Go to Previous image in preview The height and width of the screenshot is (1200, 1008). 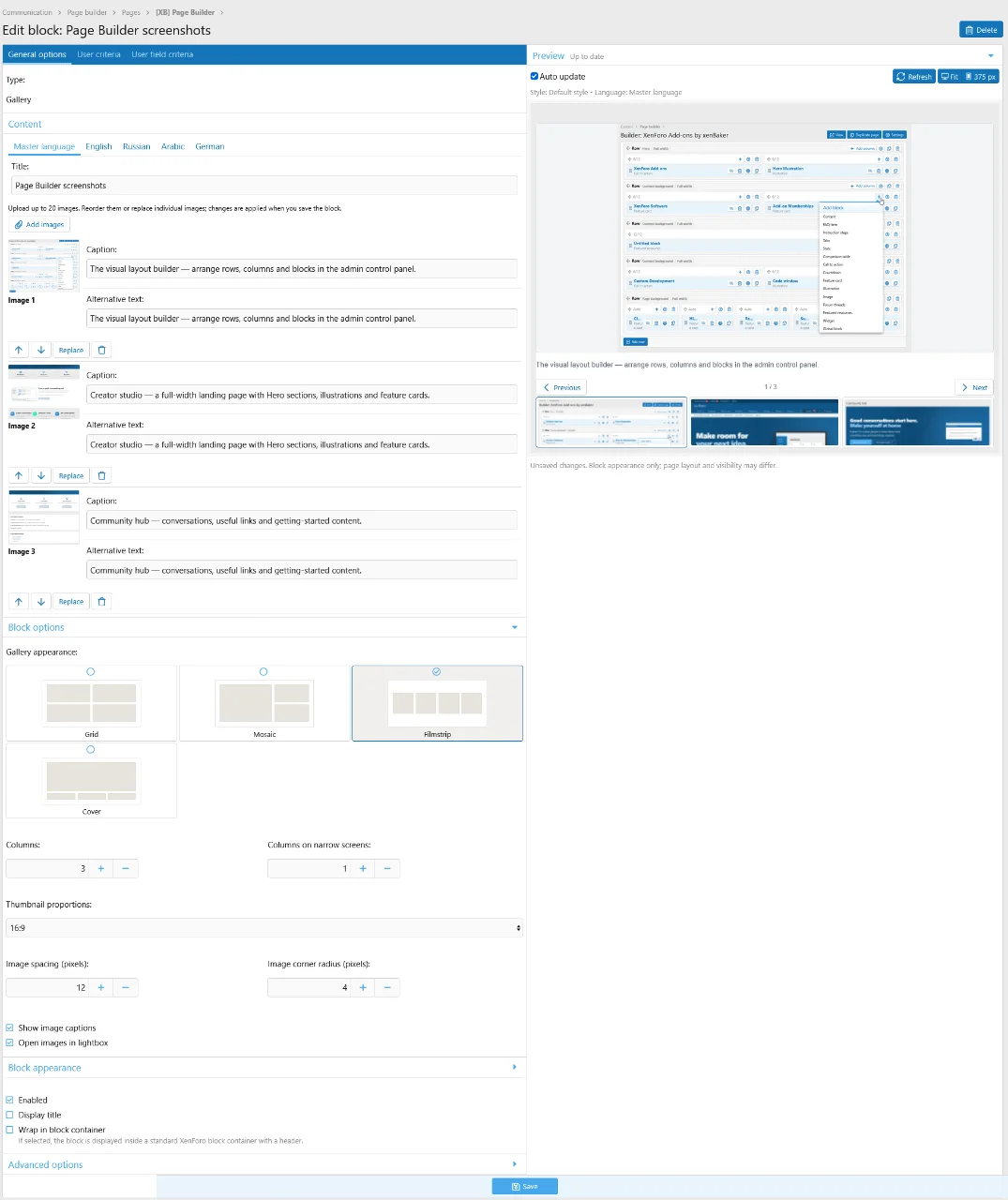(x=562, y=387)
